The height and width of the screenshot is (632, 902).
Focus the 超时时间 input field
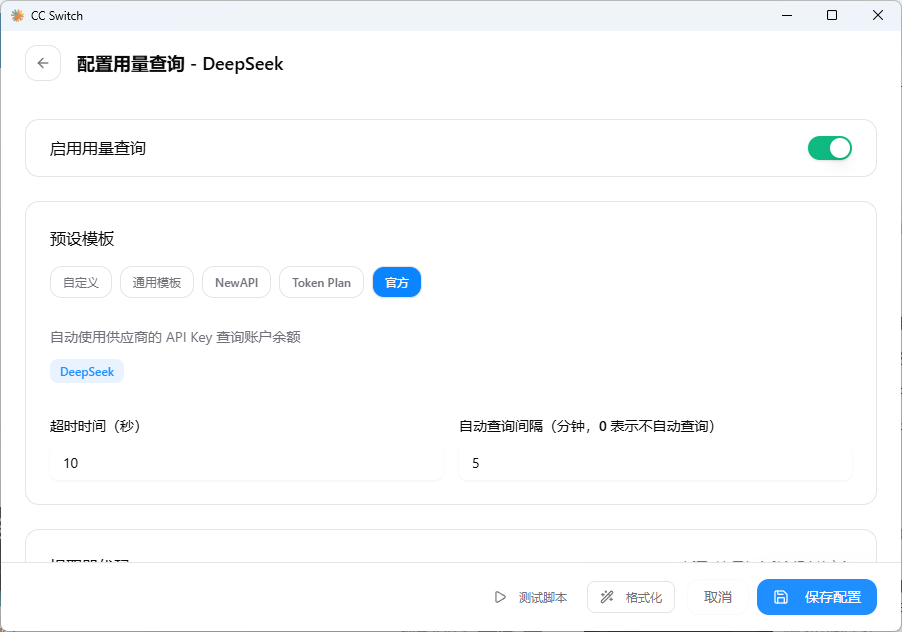click(x=246, y=463)
